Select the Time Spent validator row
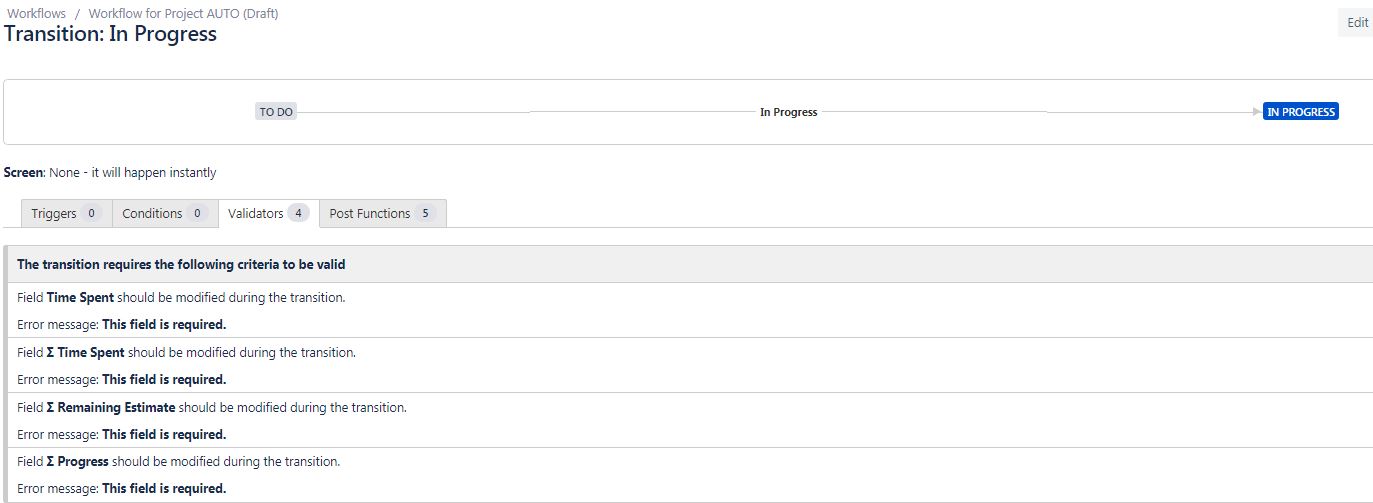The width and height of the screenshot is (1373, 503). (x=690, y=311)
